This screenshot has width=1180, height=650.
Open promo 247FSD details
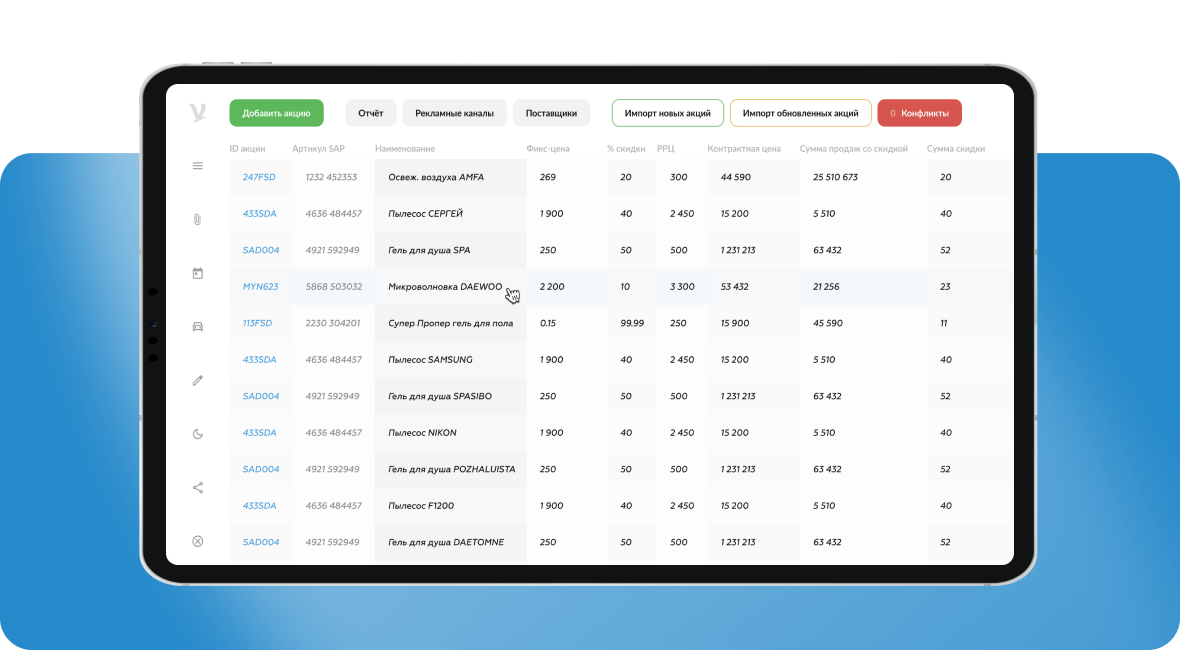tap(260, 177)
